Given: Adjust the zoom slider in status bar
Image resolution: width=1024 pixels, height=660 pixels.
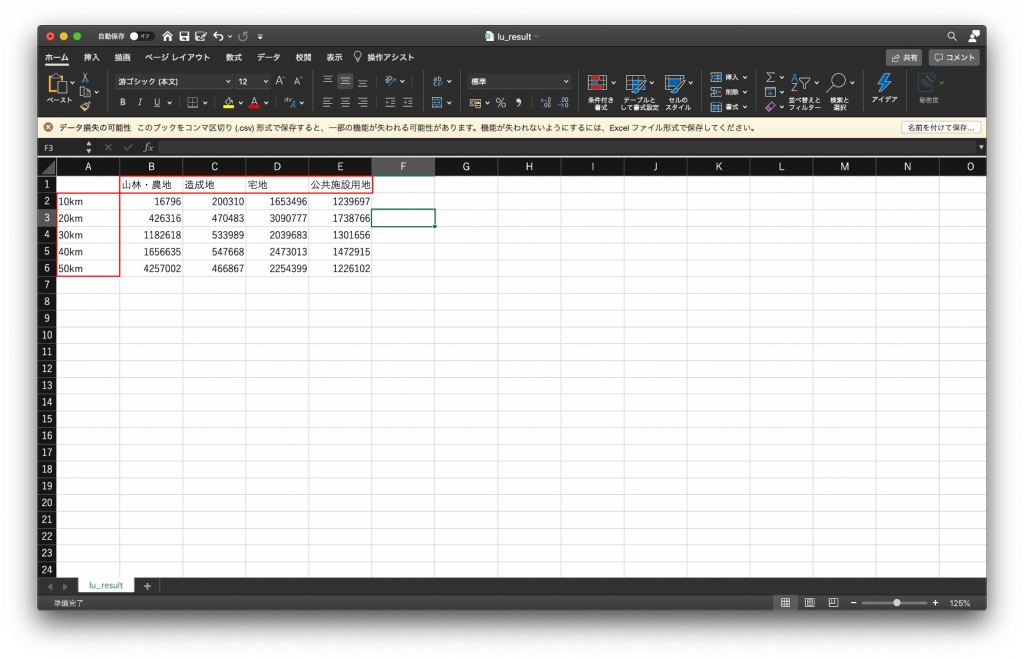Looking at the screenshot, I should [x=896, y=603].
